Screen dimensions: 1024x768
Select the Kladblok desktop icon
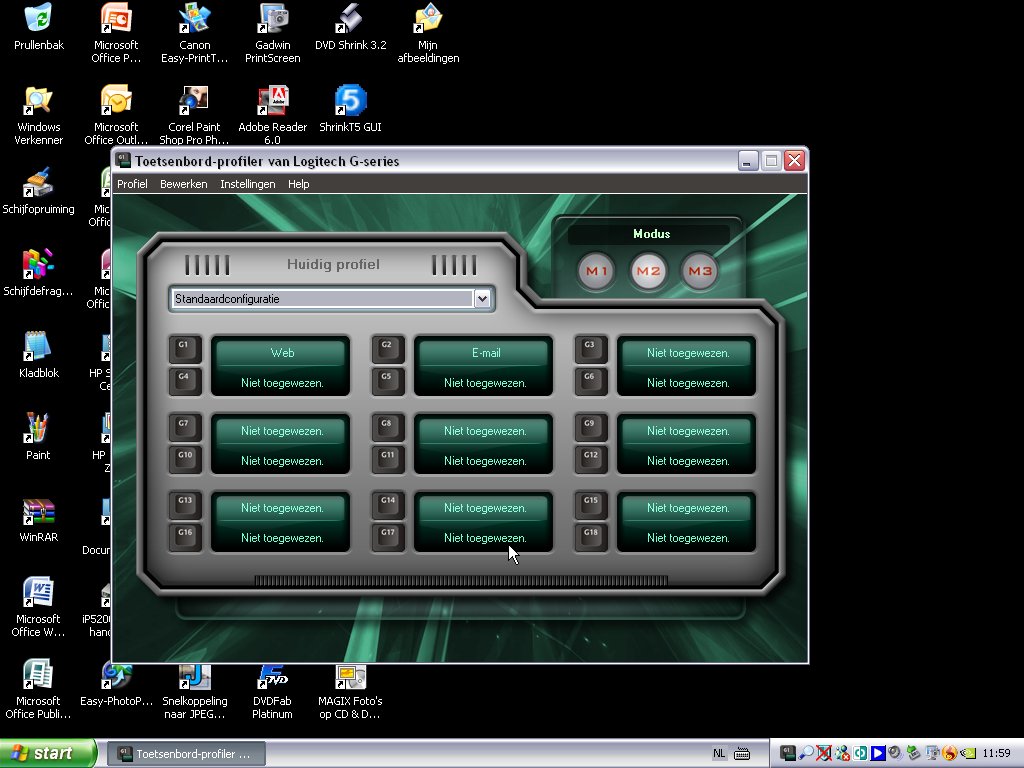pos(39,355)
